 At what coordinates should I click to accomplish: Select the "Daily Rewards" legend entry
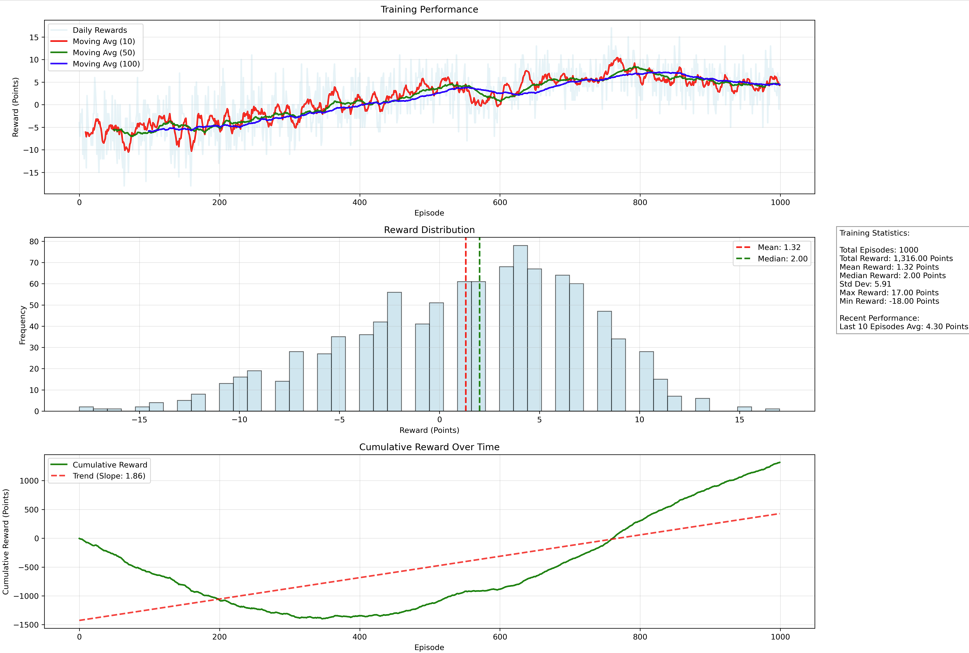(x=89, y=30)
